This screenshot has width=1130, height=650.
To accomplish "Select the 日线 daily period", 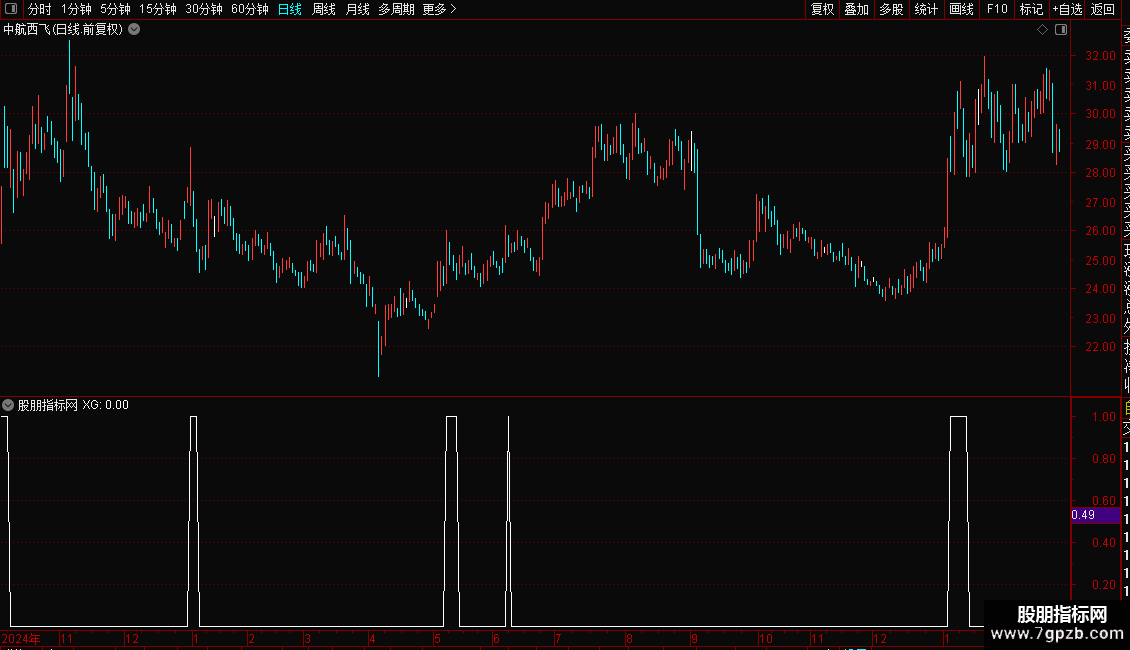I will (290, 9).
